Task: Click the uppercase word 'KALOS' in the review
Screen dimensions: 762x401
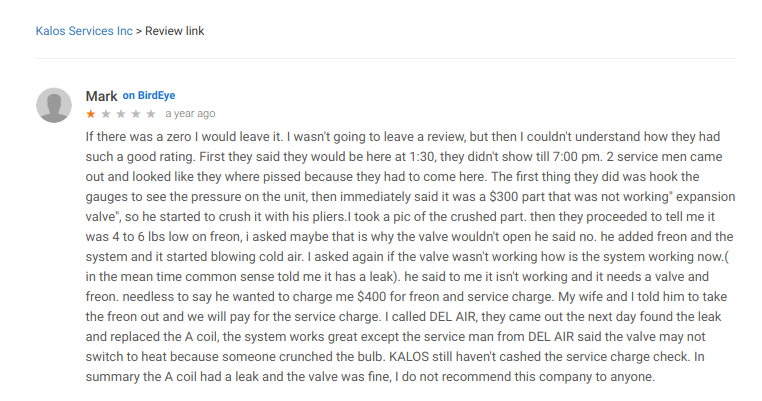Action: pyautogui.click(x=409, y=357)
